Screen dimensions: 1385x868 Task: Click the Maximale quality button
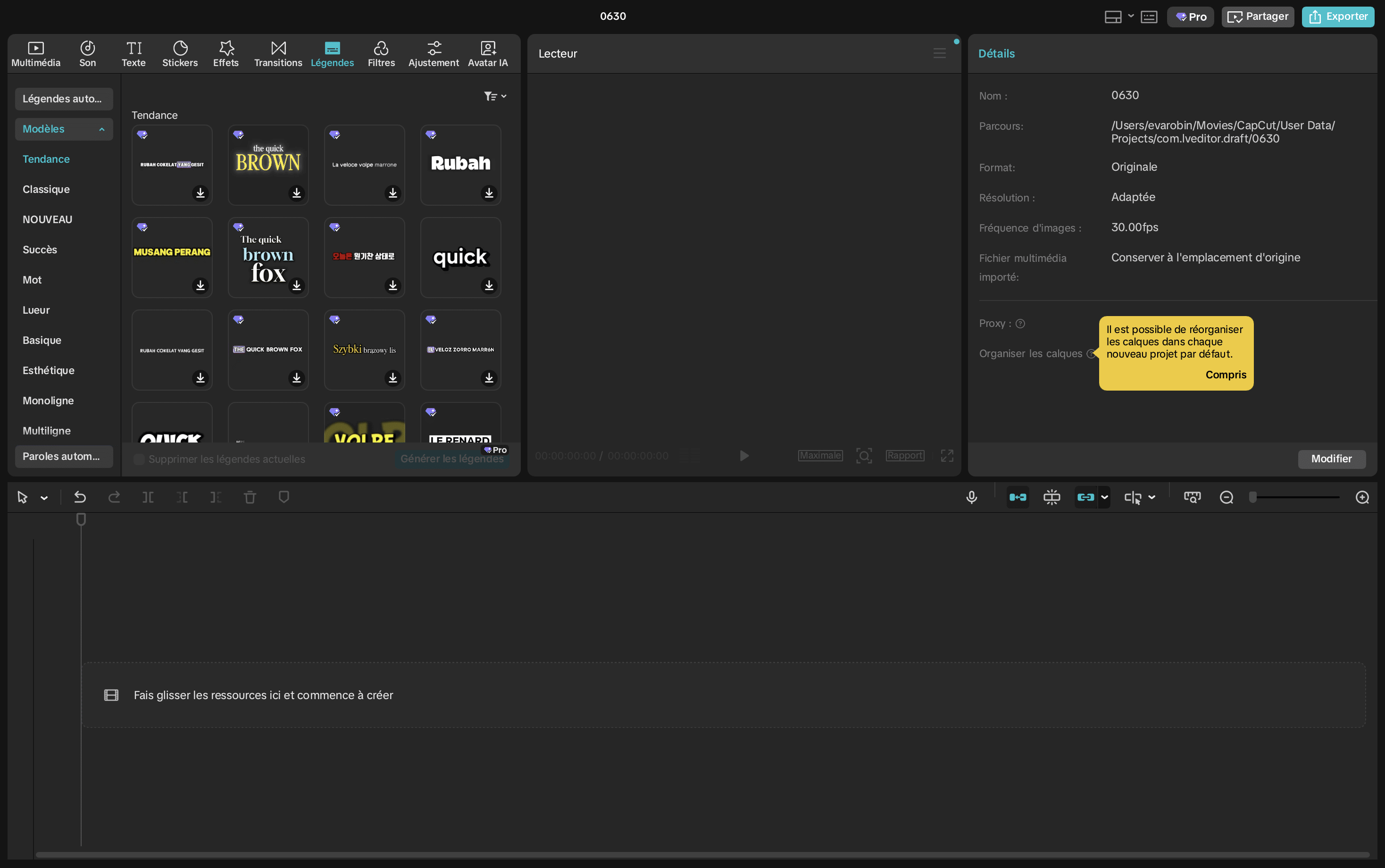click(x=820, y=455)
